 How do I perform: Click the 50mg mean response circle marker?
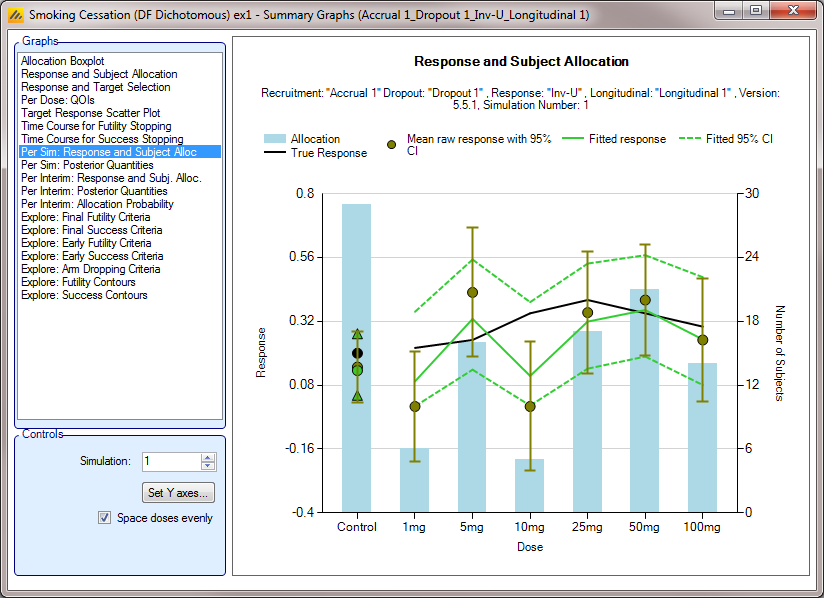pyautogui.click(x=645, y=299)
